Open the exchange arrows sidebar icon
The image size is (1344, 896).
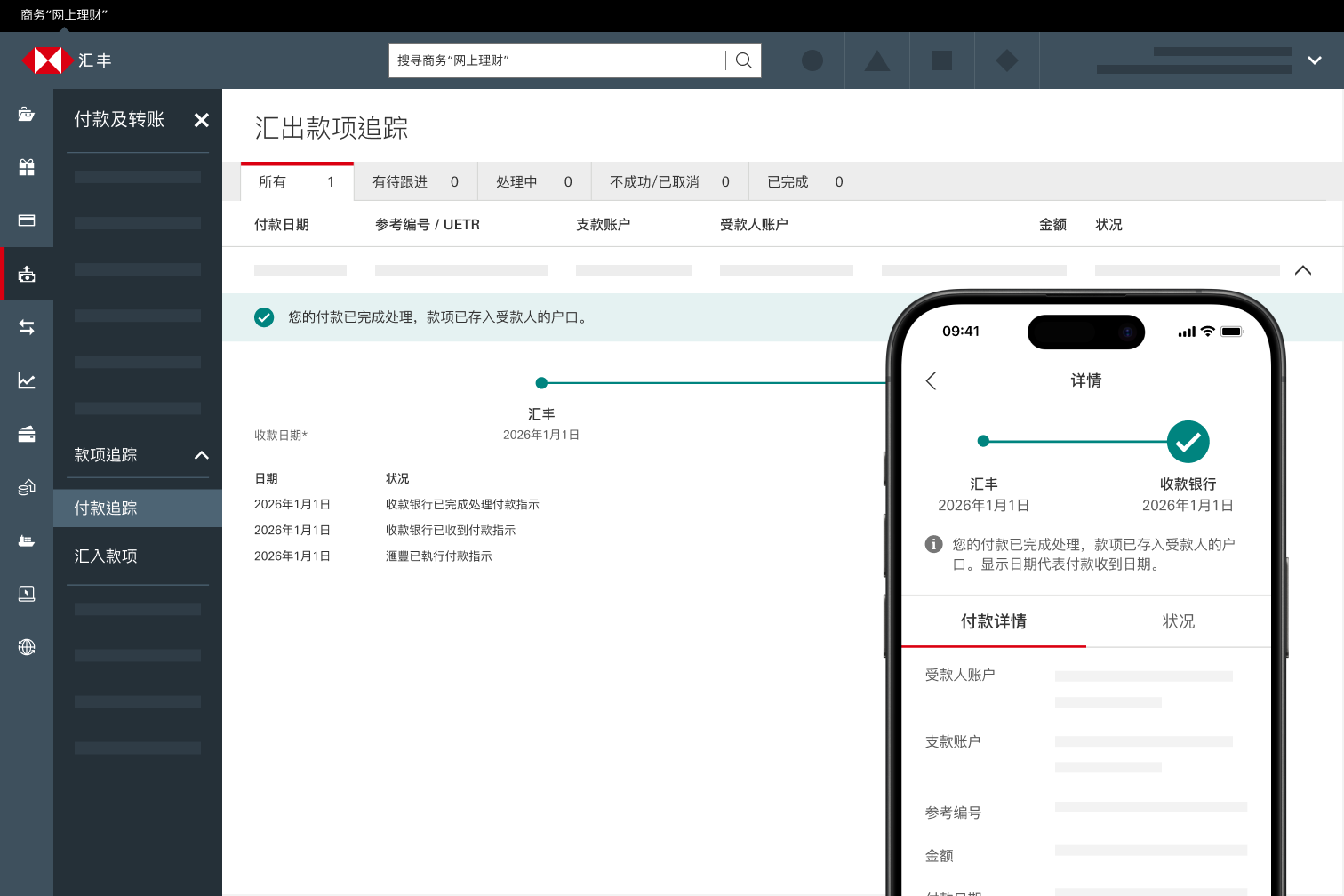tap(27, 327)
